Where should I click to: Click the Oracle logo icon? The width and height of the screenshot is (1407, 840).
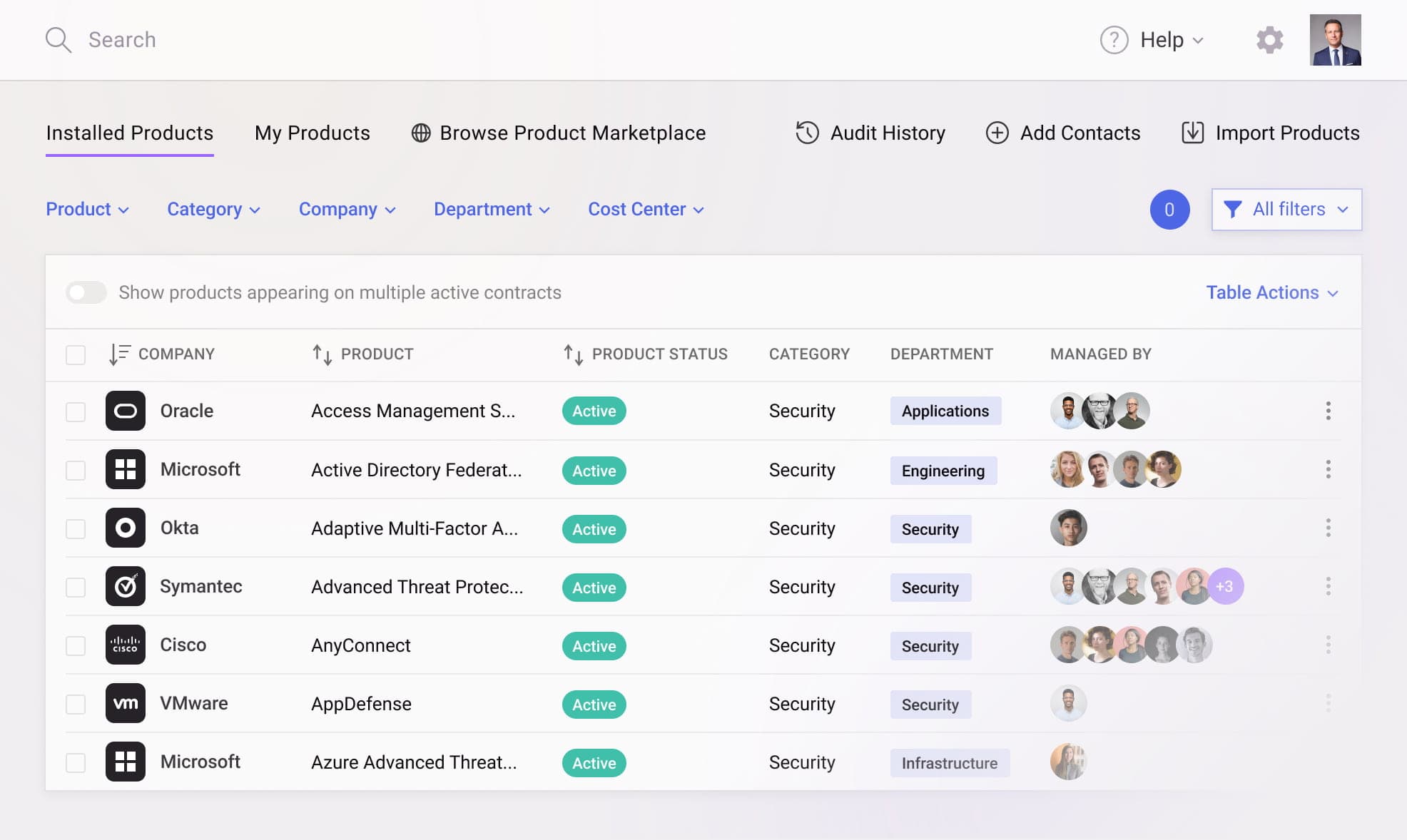click(126, 411)
